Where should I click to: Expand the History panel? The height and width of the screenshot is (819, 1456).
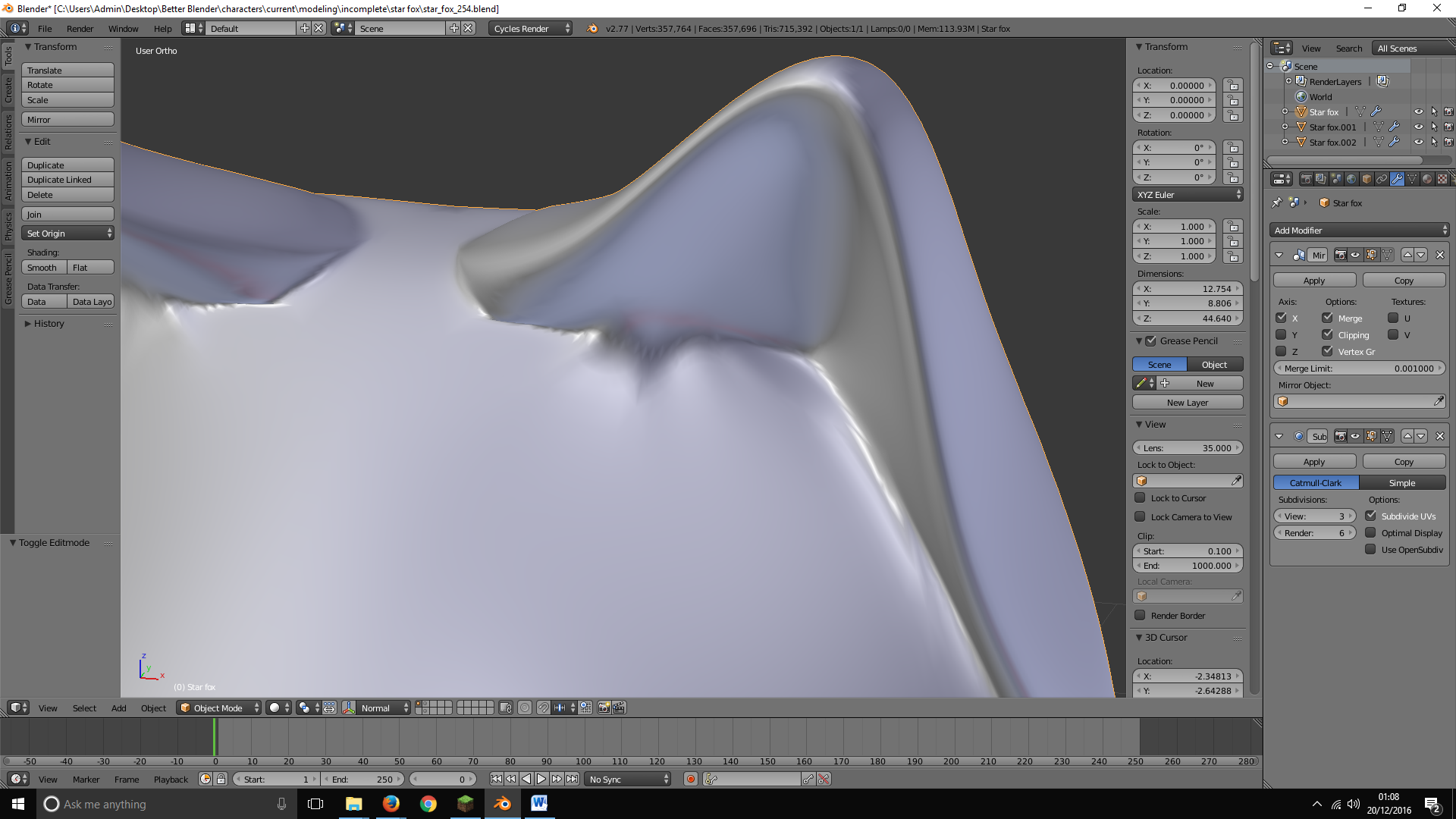coord(28,323)
